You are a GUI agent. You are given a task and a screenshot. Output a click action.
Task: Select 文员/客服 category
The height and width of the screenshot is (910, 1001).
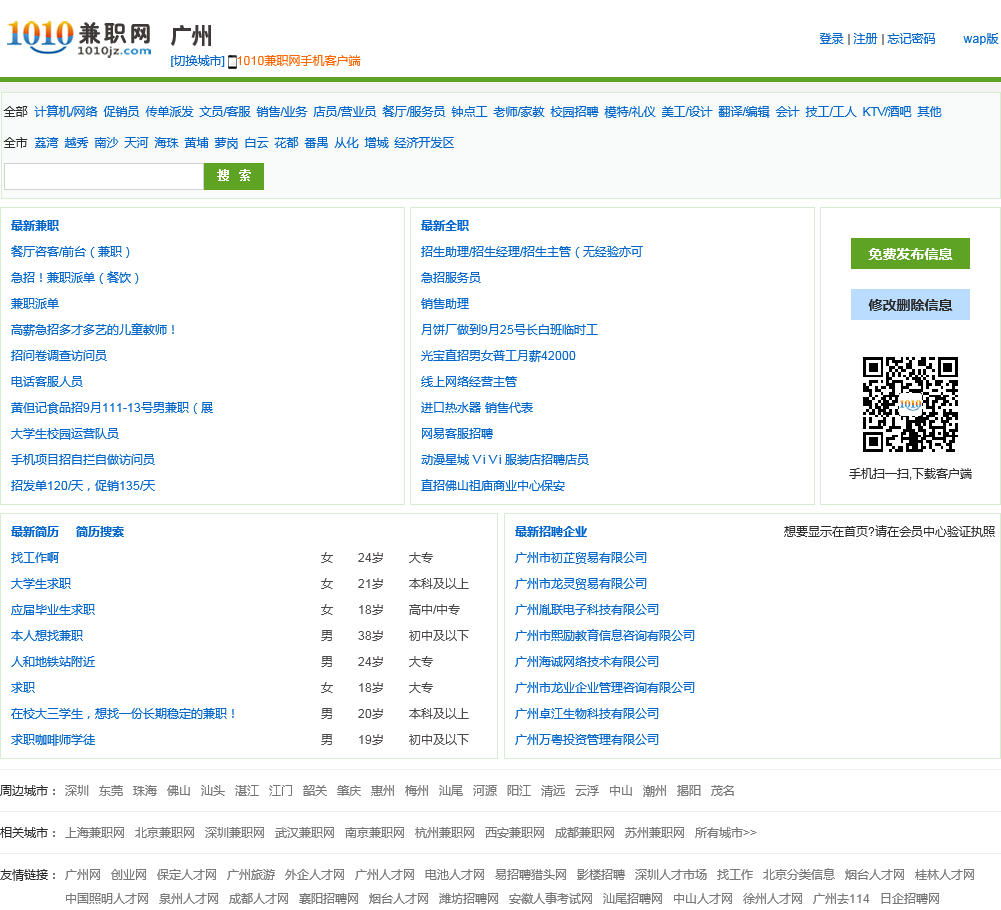pos(225,112)
